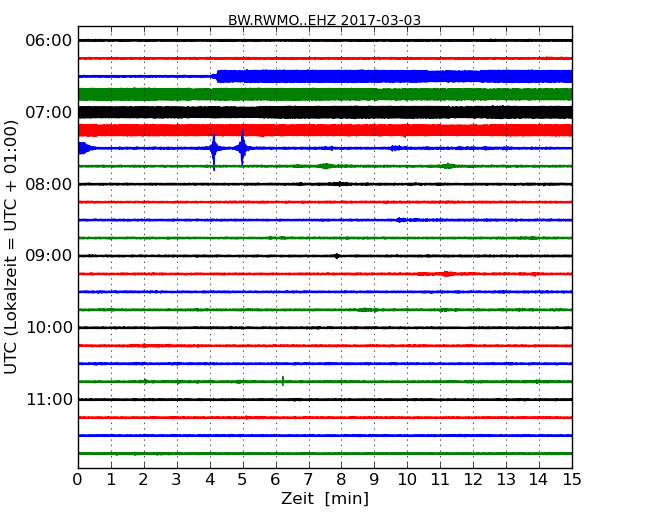This screenshot has width=650, height=520.
Task: Click the 07:00 y-axis time label
Action: pos(48,112)
